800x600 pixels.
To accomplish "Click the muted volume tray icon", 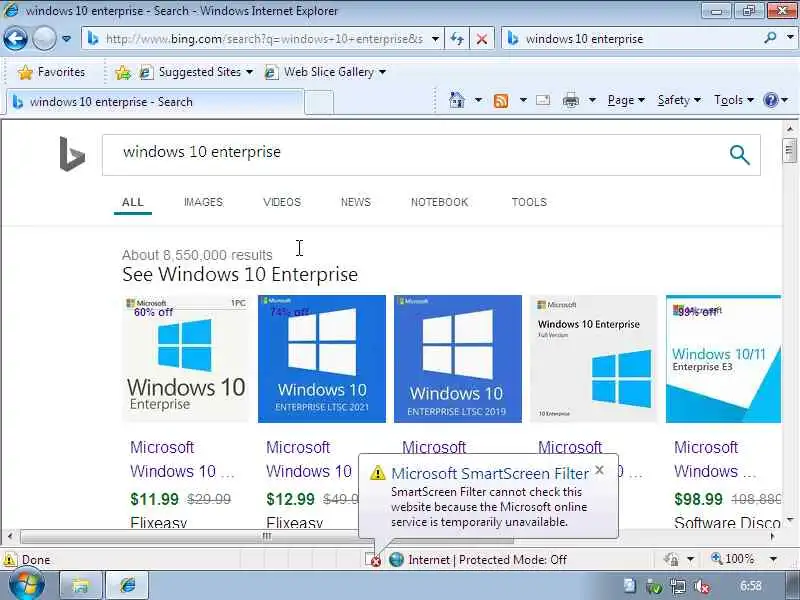I will pos(703,587).
